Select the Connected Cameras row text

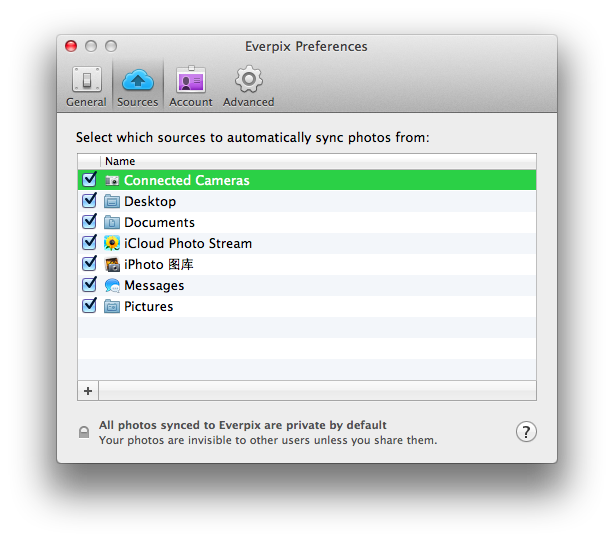point(187,180)
